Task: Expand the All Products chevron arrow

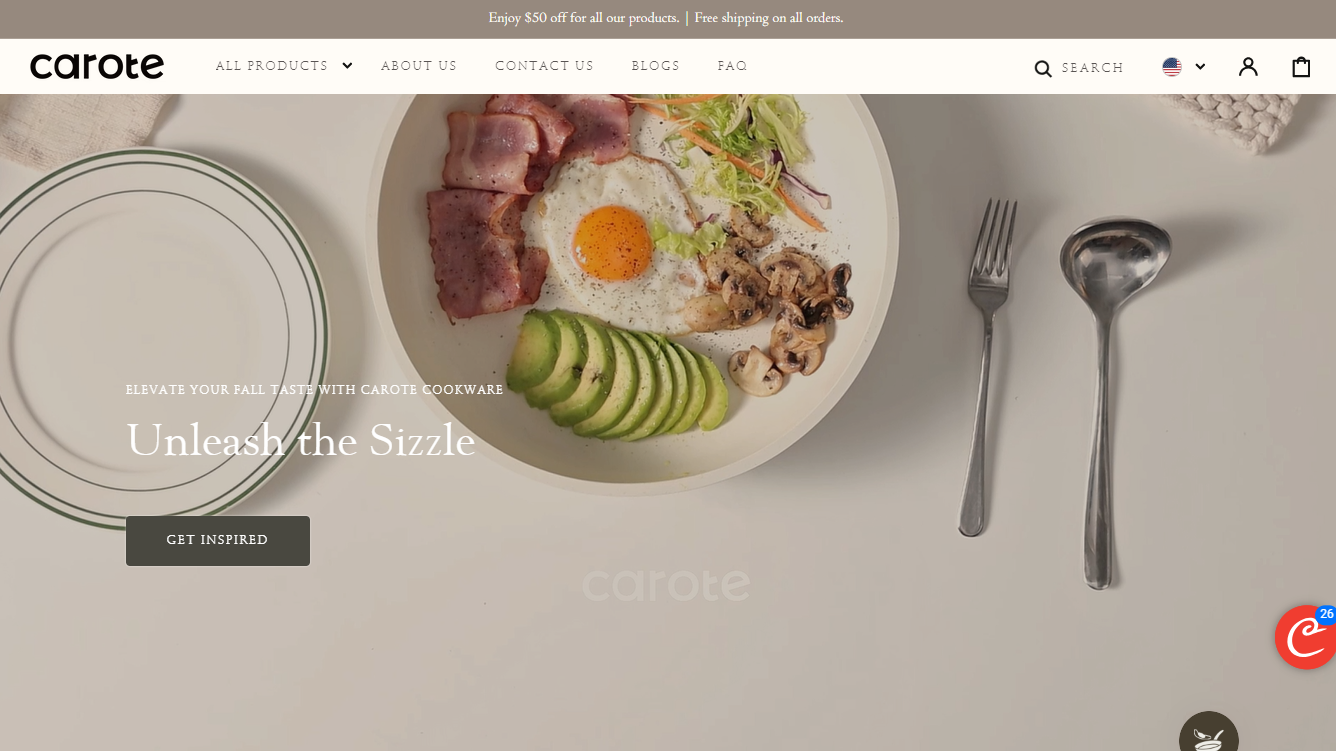Action: click(347, 66)
